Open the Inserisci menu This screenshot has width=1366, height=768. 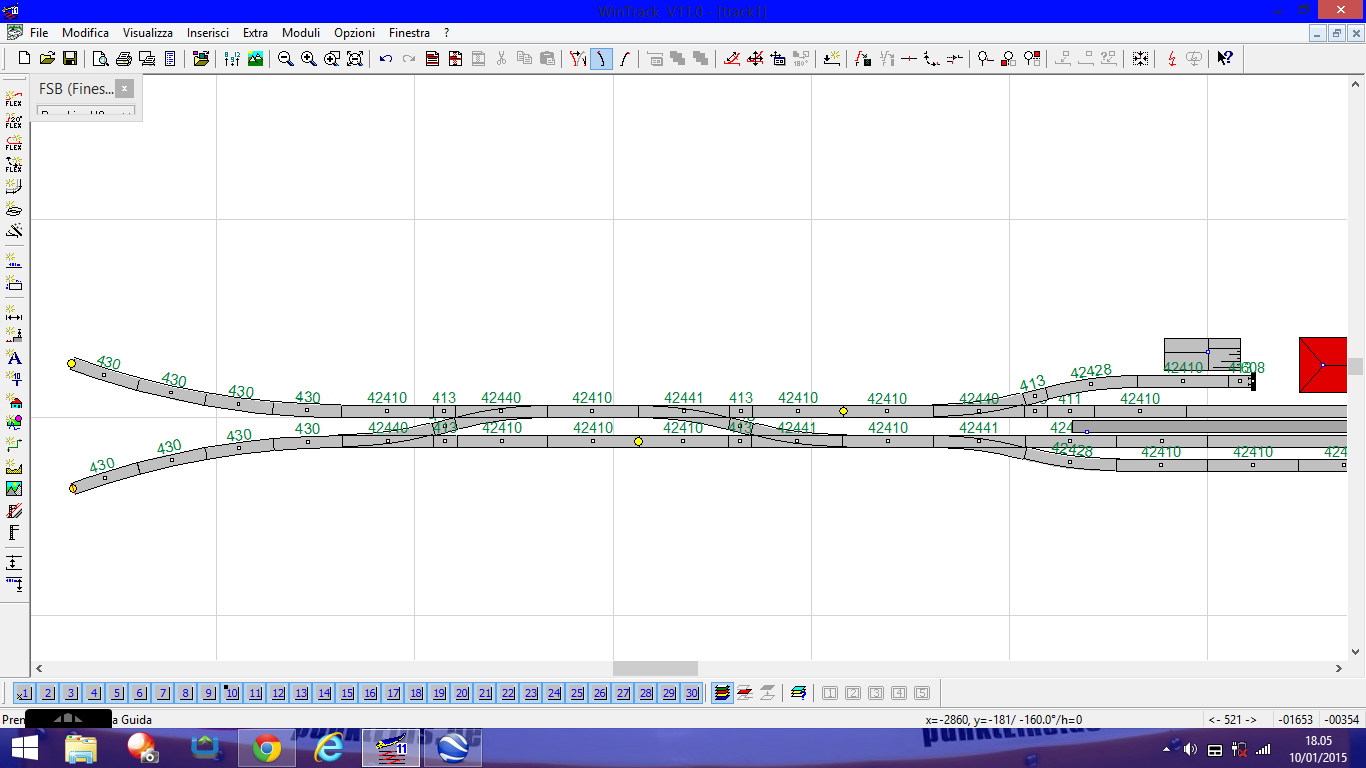(x=207, y=33)
